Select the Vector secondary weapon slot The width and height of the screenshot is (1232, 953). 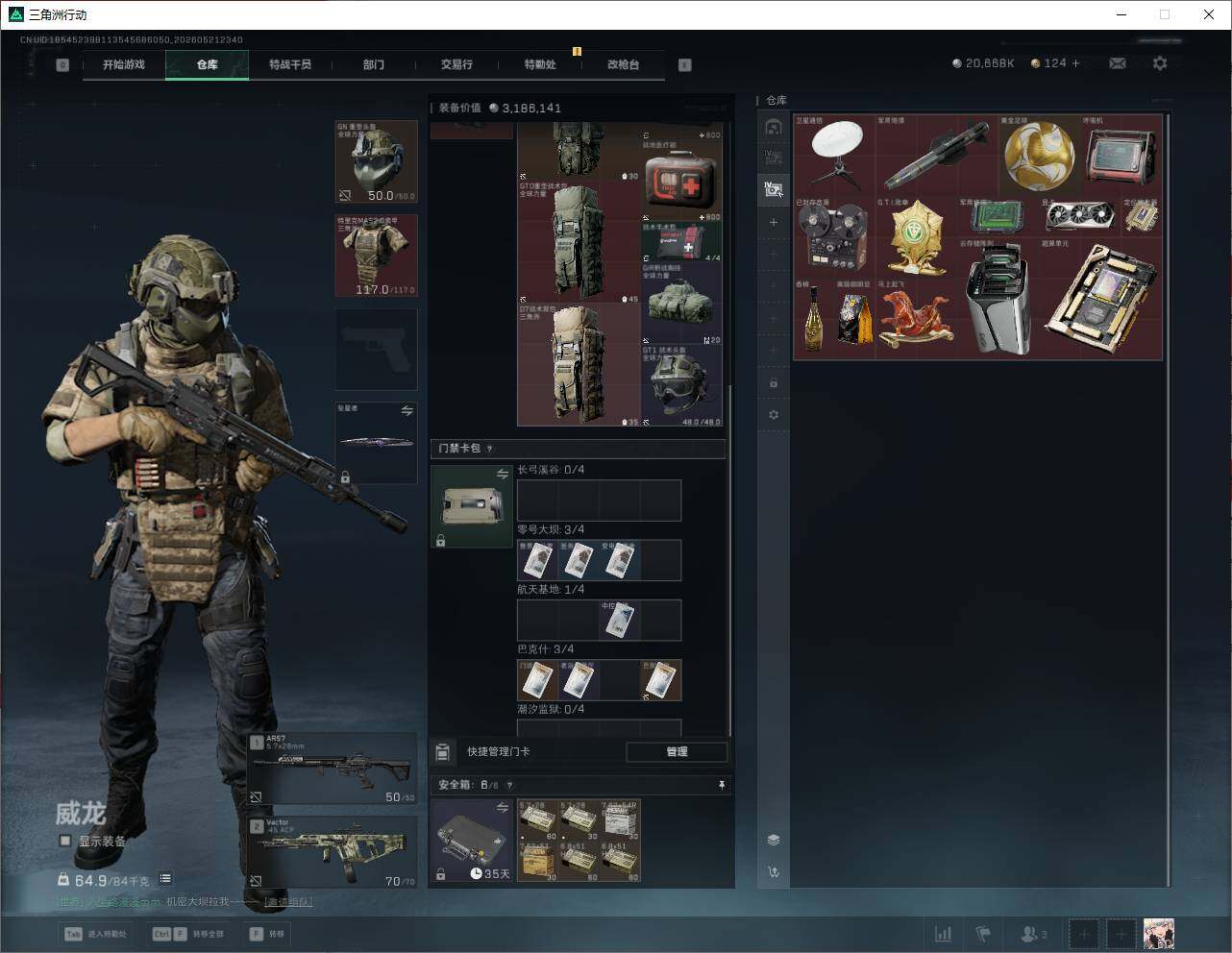pos(333,852)
